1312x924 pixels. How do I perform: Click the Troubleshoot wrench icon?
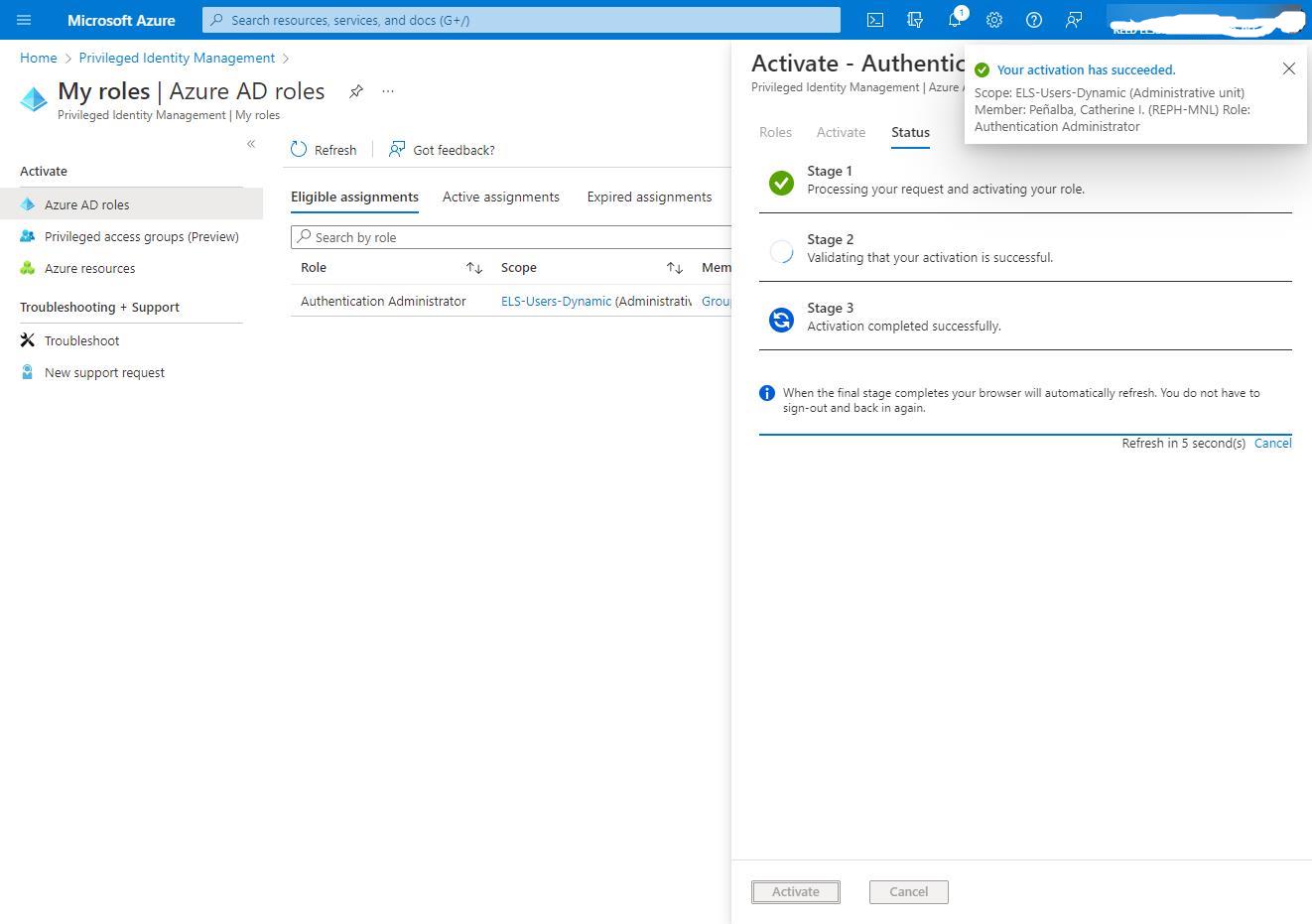[27, 340]
